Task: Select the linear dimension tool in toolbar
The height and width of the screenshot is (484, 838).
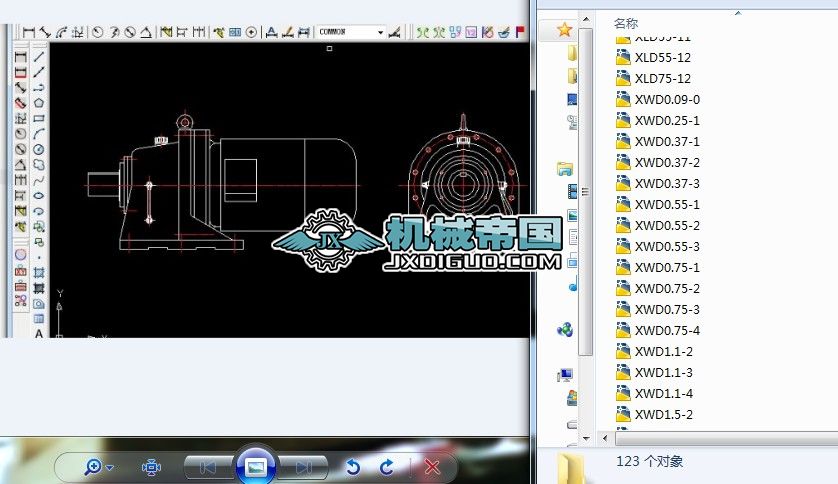Action: 28,32
